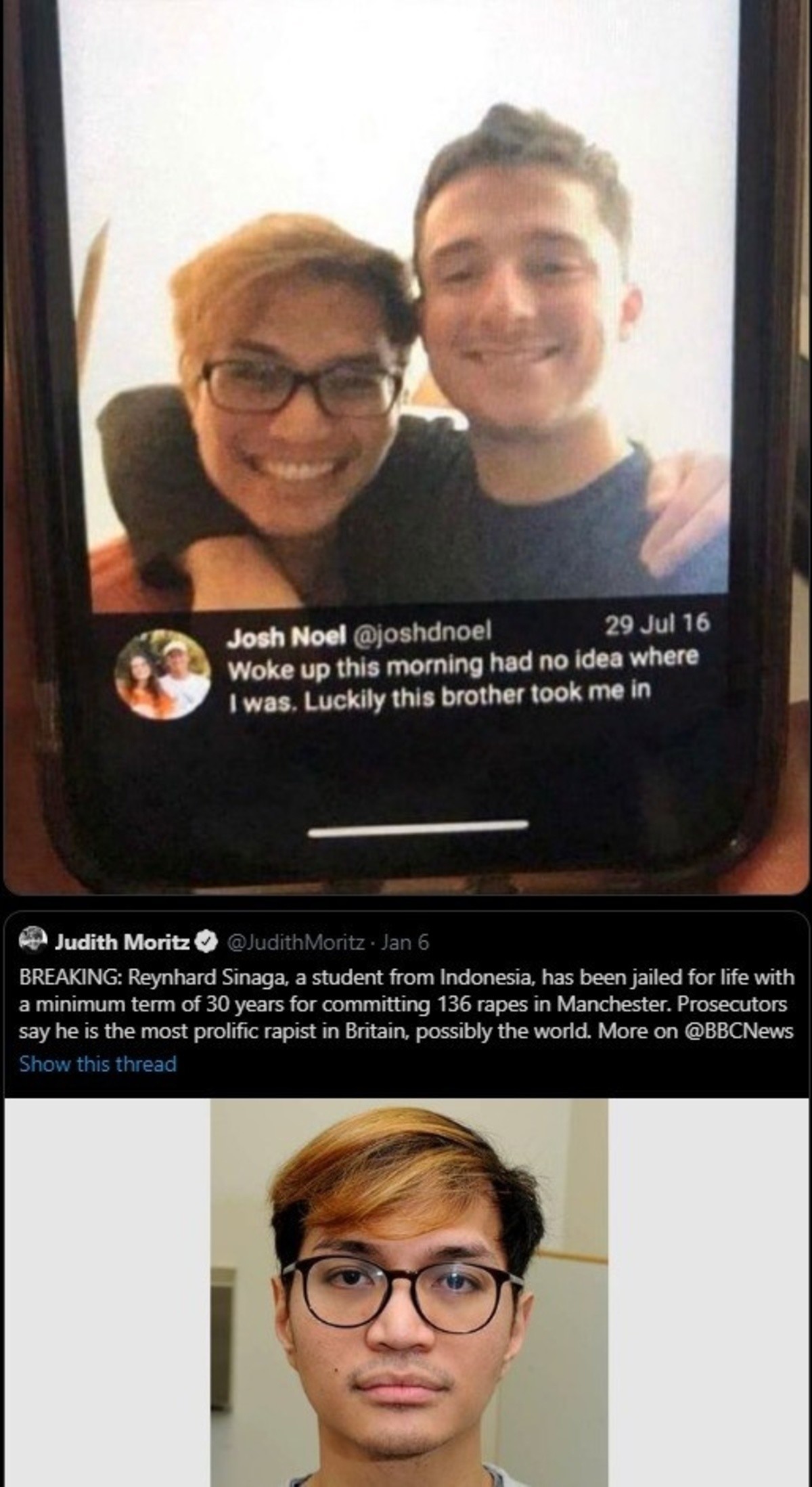Open Josh Noel's round profile avatar
812x1487 pixels.
pos(162,674)
